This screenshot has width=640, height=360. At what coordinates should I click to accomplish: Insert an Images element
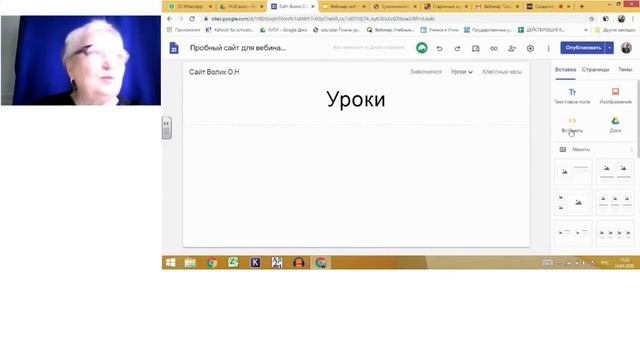pos(615,96)
